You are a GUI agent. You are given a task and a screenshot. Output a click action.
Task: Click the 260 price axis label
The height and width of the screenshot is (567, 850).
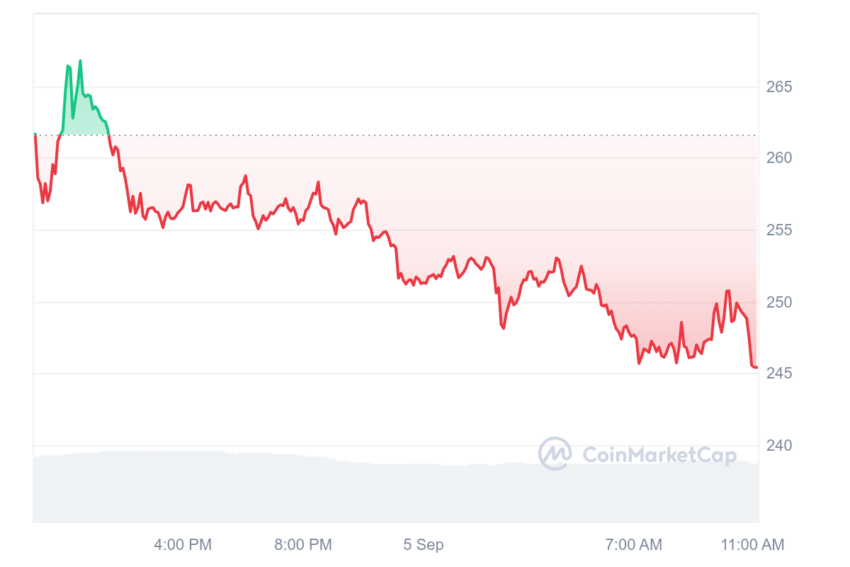(779, 158)
